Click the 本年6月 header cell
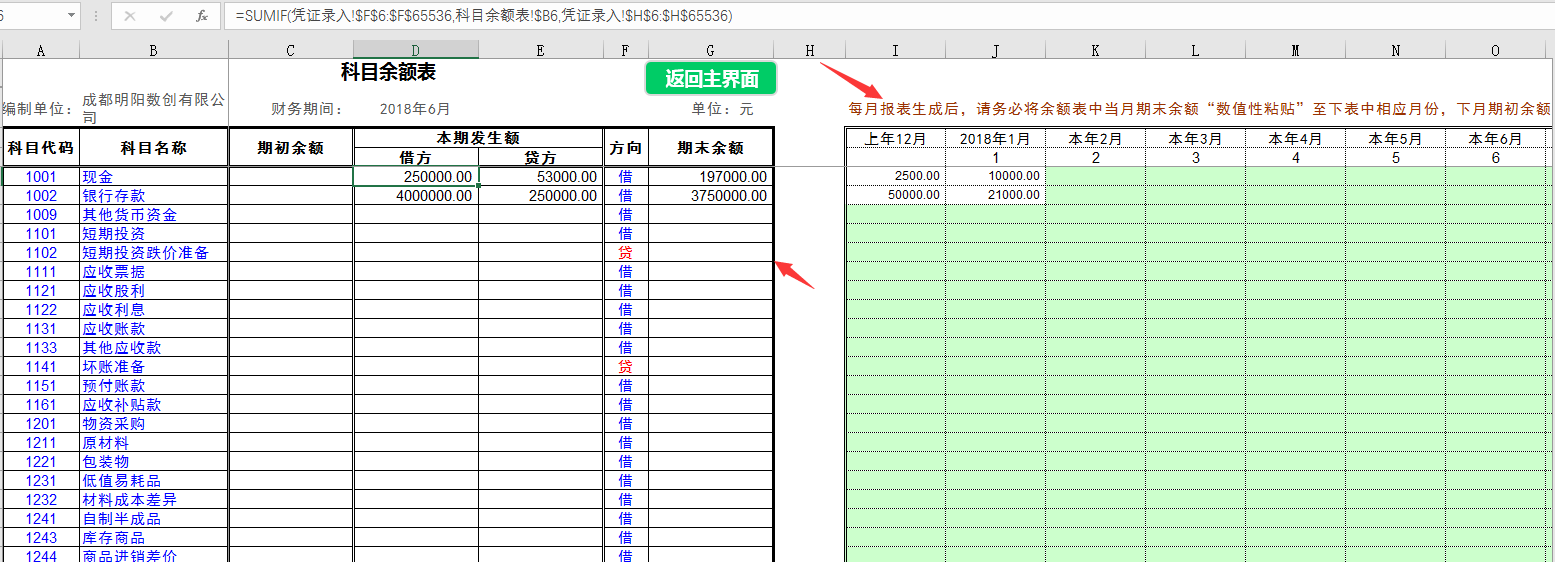Image resolution: width=1555 pixels, height=562 pixels. (1495, 139)
